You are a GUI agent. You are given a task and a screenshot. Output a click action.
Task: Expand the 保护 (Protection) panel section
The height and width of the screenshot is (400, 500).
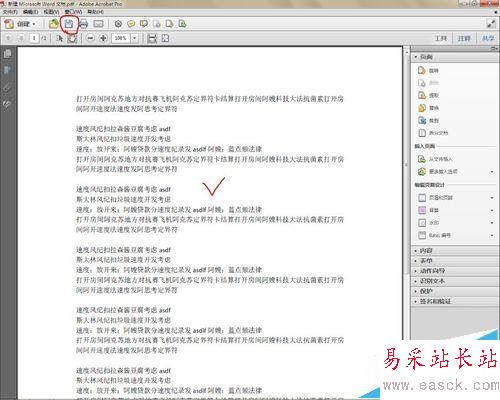(x=455, y=291)
